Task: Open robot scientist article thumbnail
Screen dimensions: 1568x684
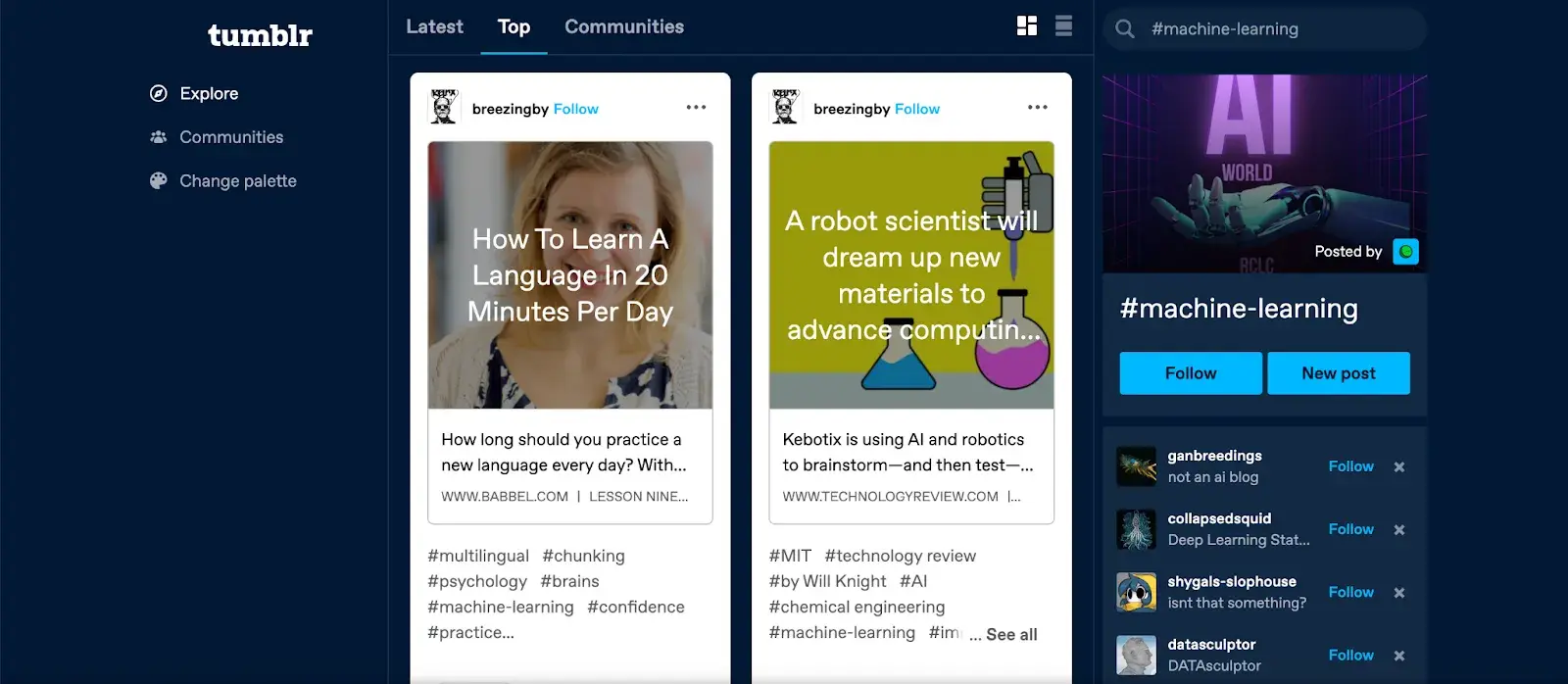Action: click(911, 275)
